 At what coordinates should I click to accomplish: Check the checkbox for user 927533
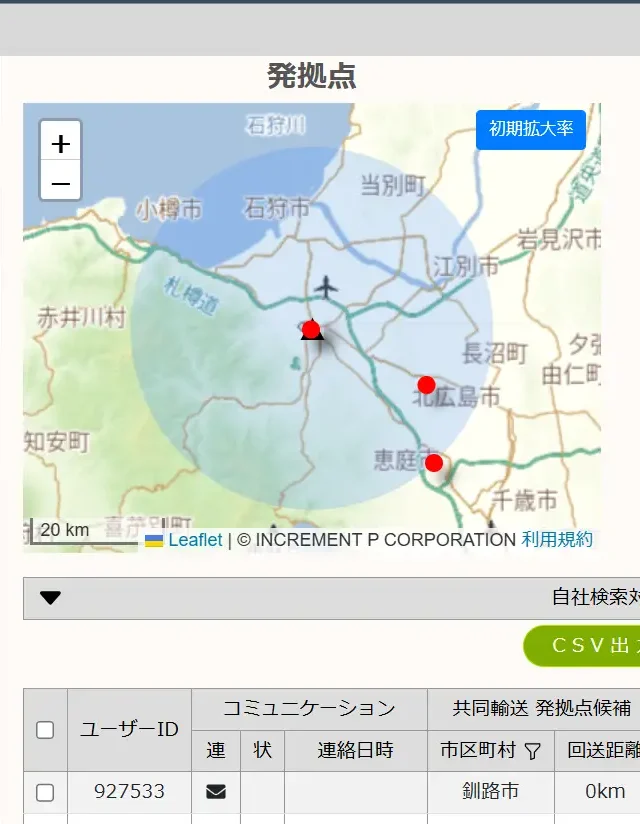[45, 792]
